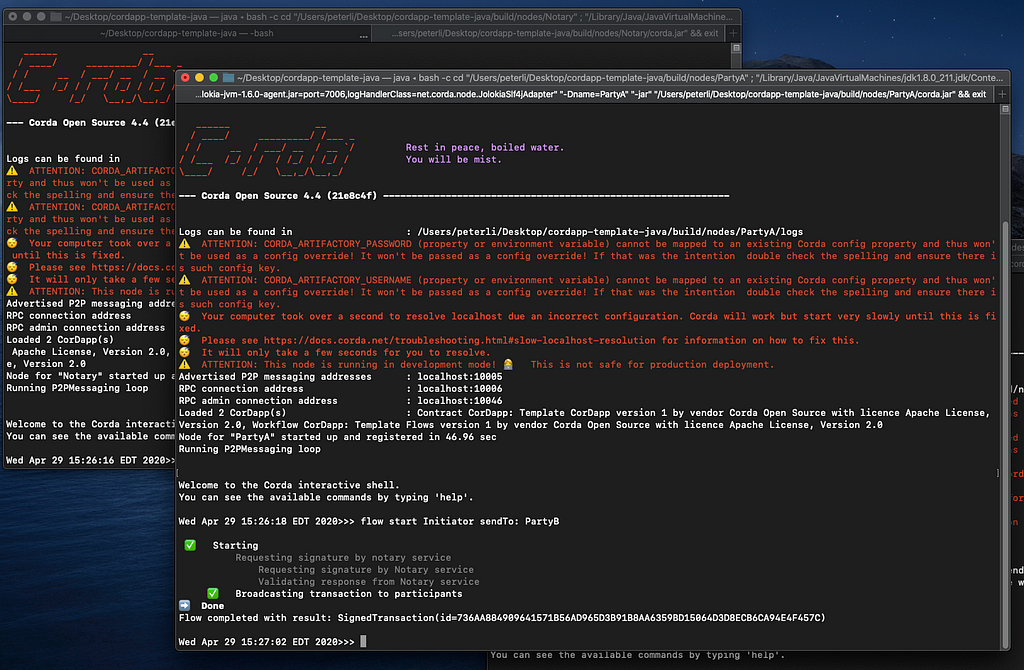Click 'Node for "Notary" started up' in Notary window

90,376
